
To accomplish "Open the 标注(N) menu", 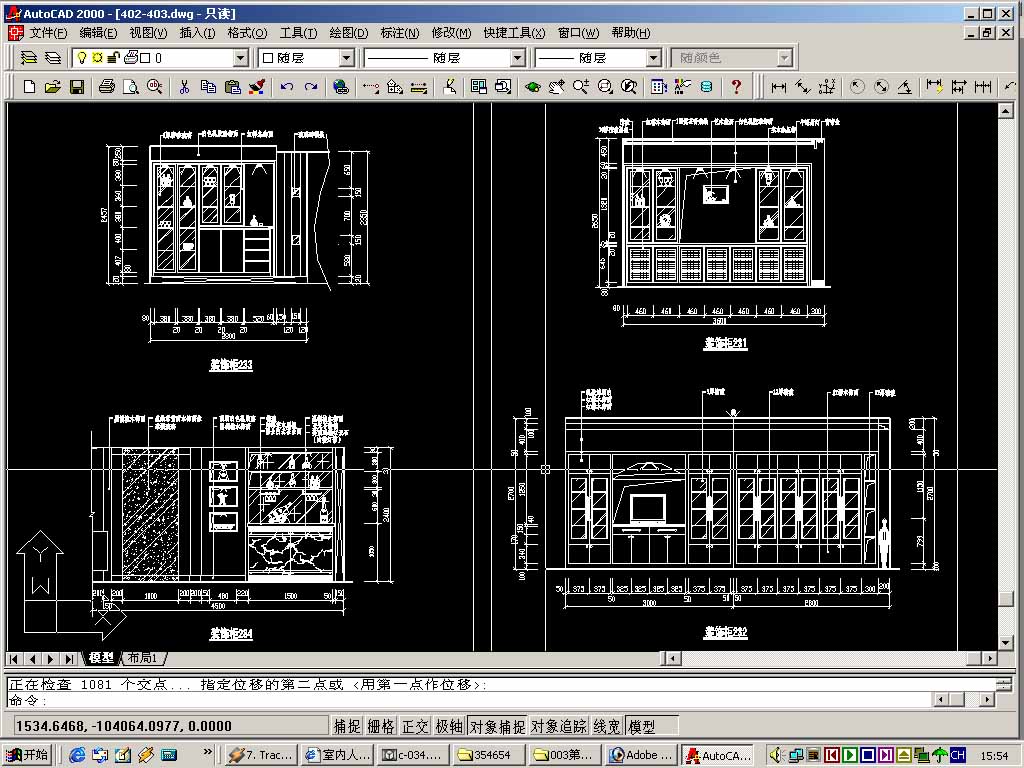I will pos(399,33).
